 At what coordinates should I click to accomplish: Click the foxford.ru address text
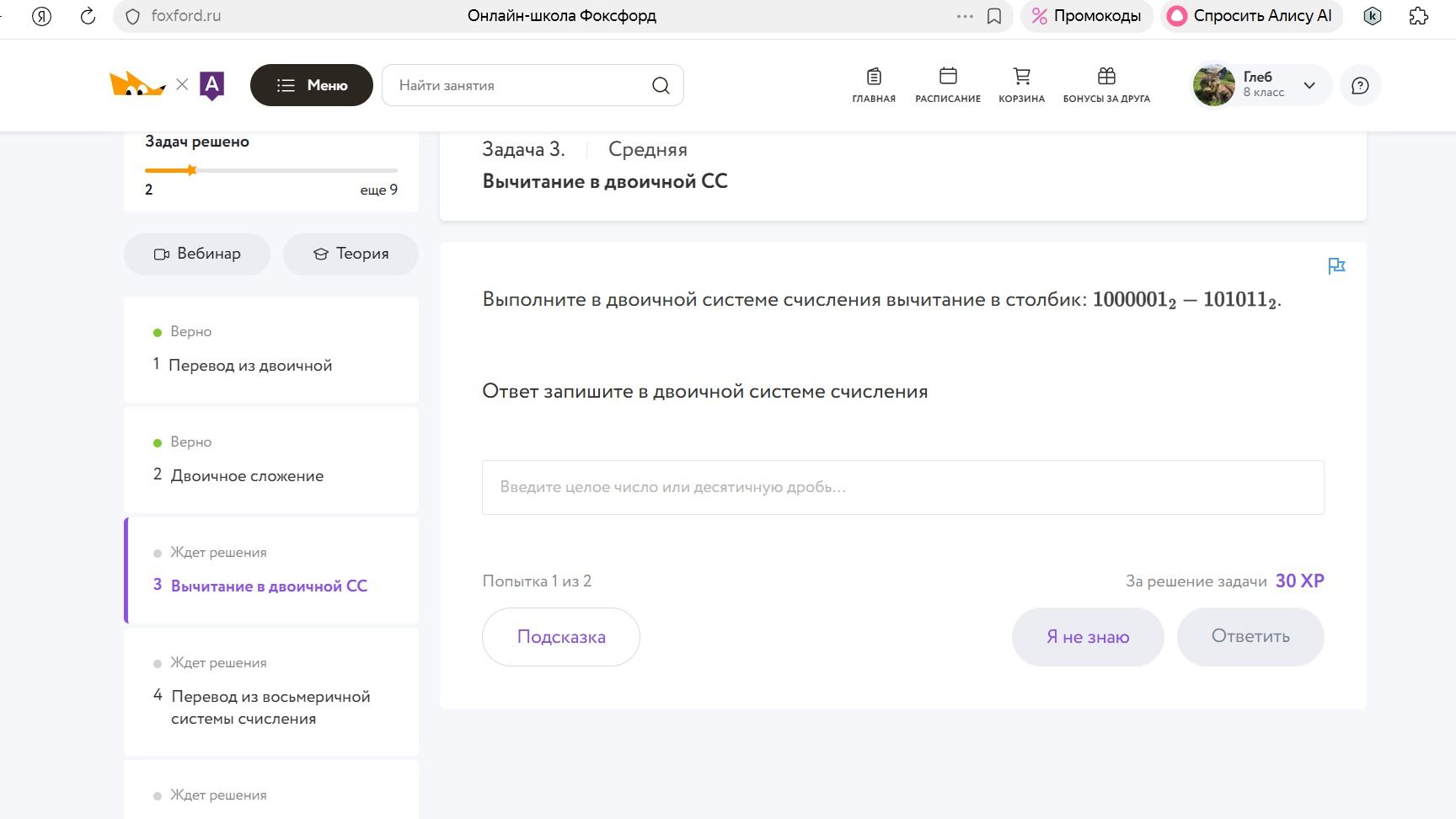(x=186, y=16)
